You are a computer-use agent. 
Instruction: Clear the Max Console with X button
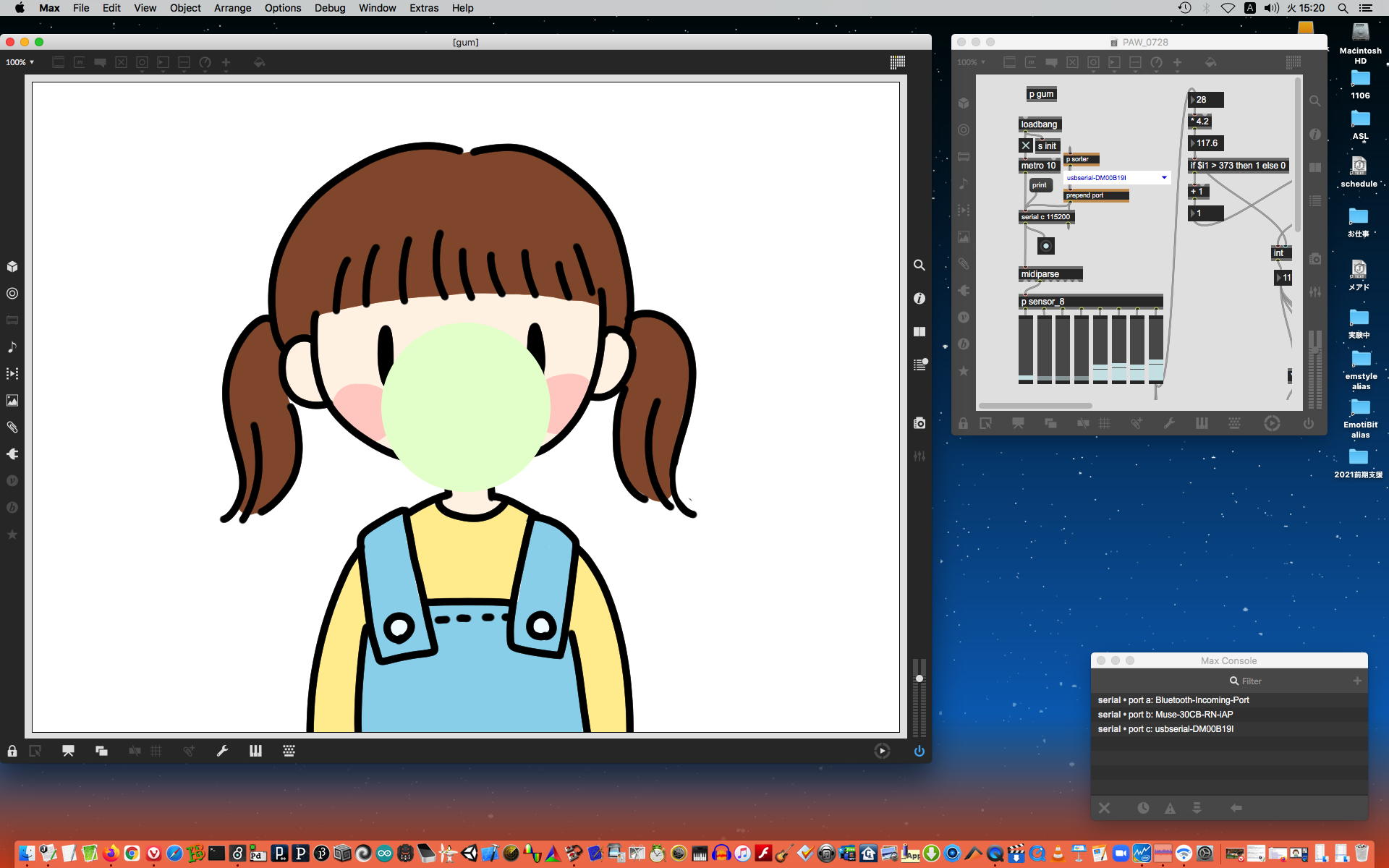1104,808
